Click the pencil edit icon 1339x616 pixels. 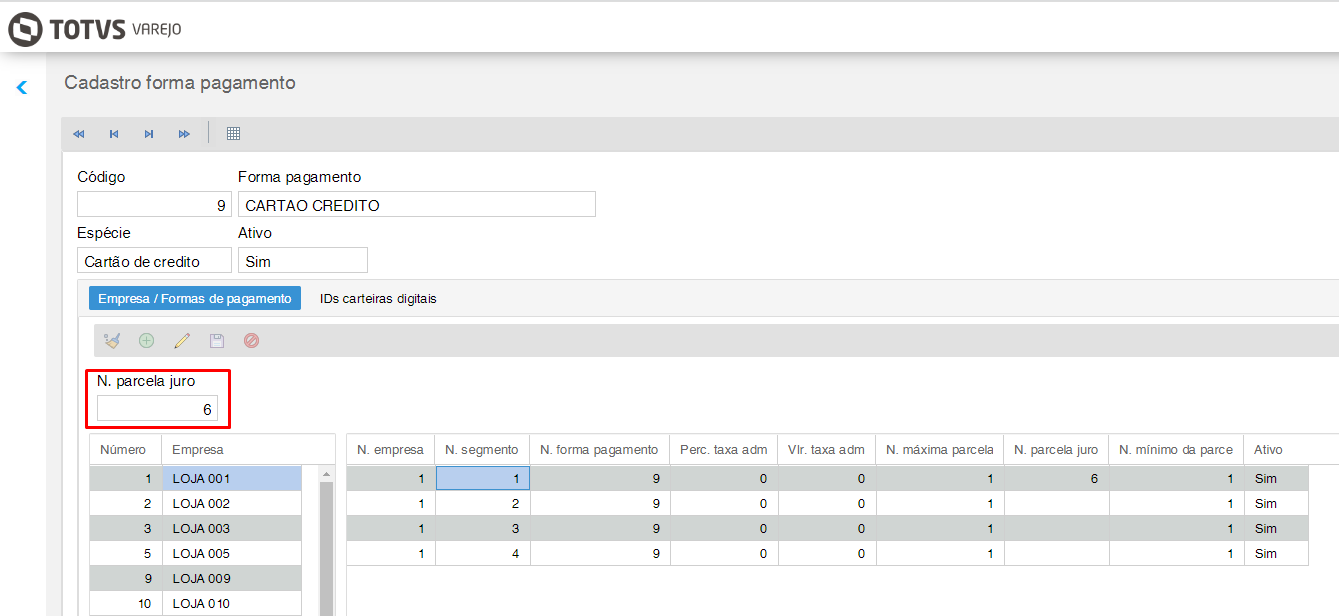coord(182,341)
